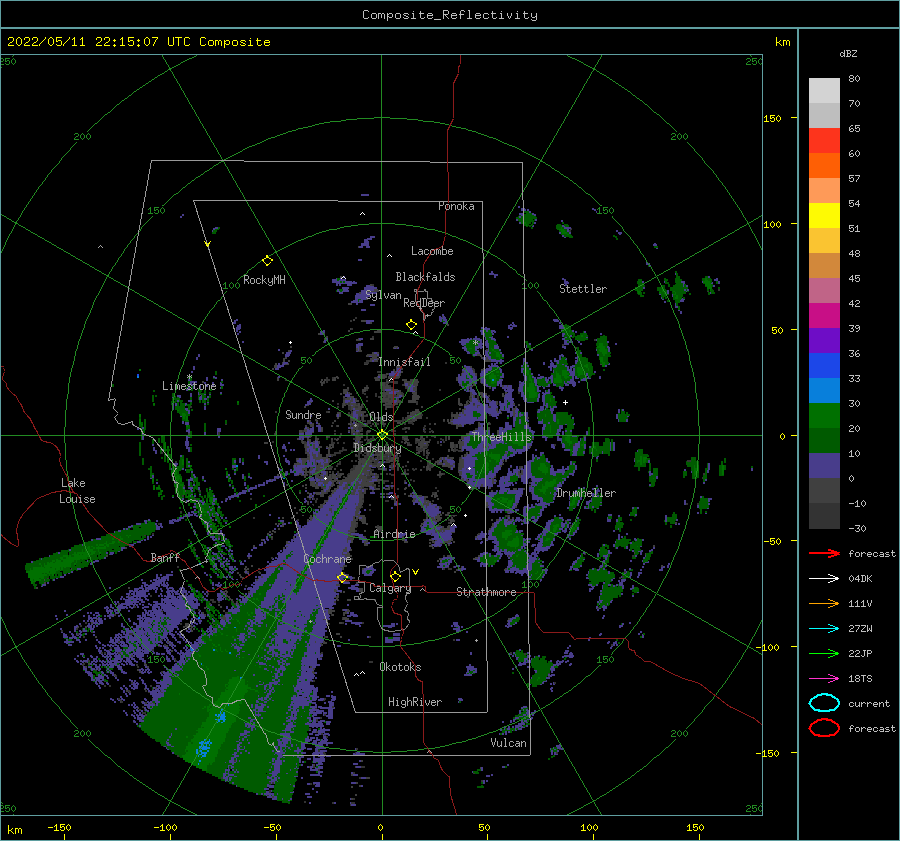Click the cyan 27ZW arrow legend icon
Image resolution: width=900 pixels, height=841 pixels.
pyautogui.click(x=824, y=629)
